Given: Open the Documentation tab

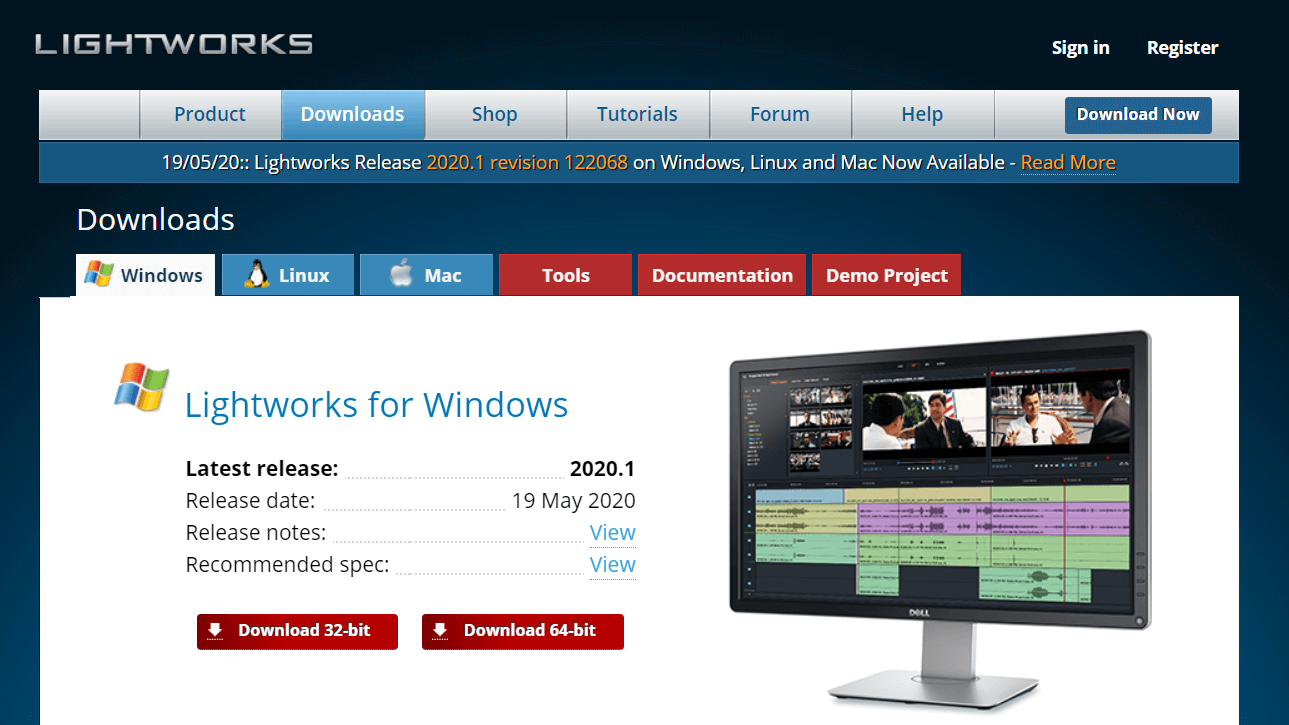Looking at the screenshot, I should tap(722, 276).
